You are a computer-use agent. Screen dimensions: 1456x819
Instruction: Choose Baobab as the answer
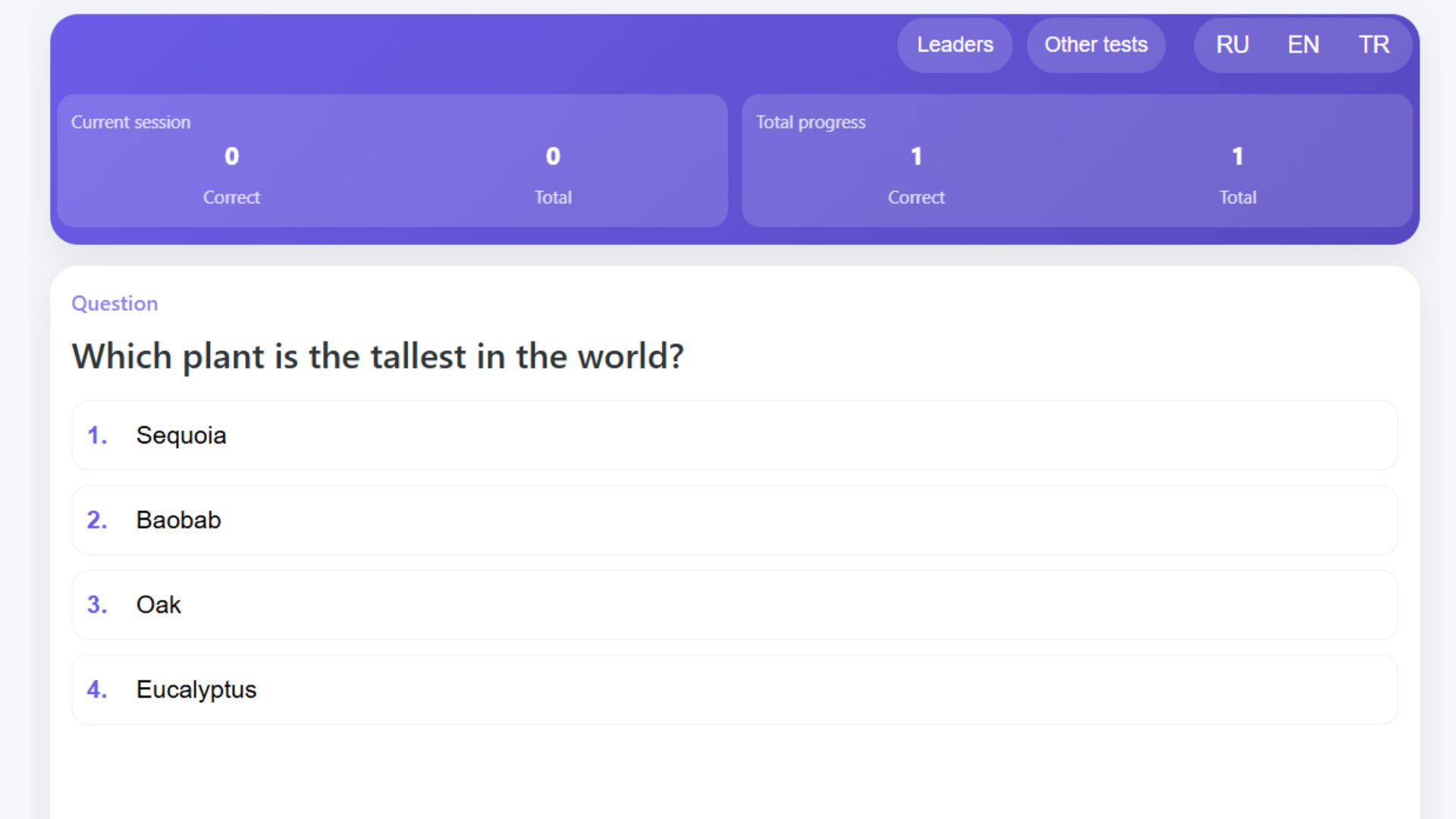[734, 520]
